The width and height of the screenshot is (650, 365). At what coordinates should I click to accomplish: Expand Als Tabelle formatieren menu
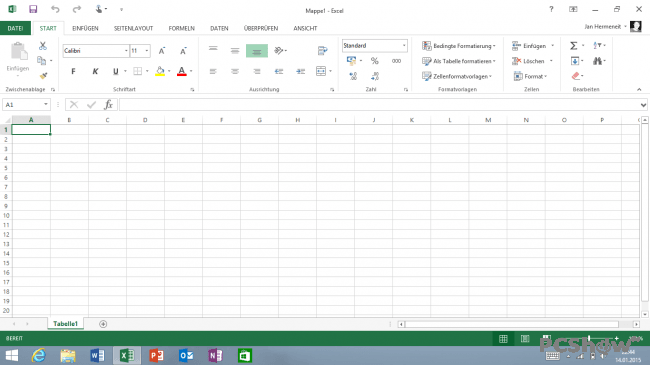(458, 61)
